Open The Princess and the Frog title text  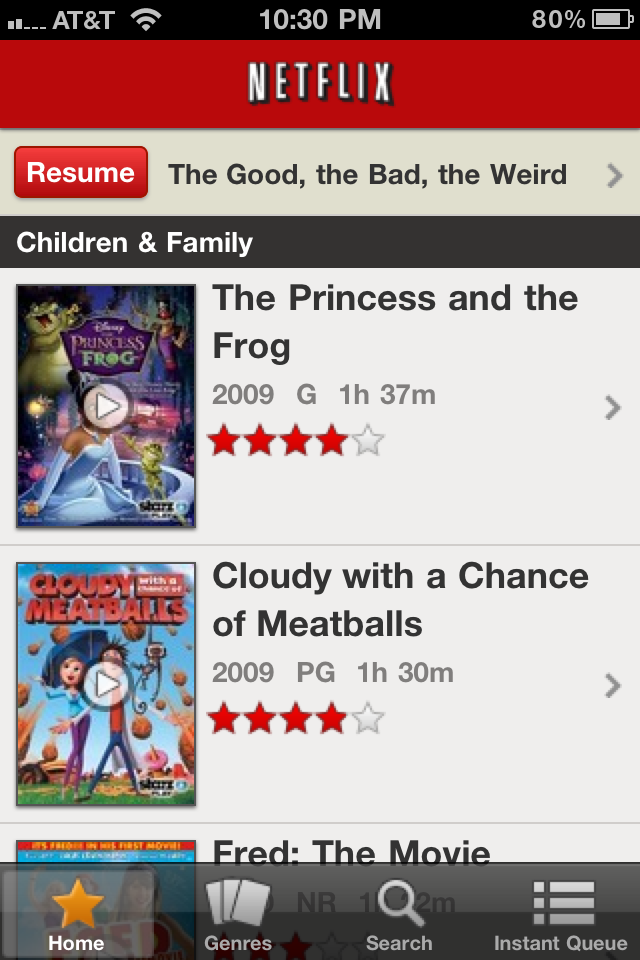(x=395, y=321)
